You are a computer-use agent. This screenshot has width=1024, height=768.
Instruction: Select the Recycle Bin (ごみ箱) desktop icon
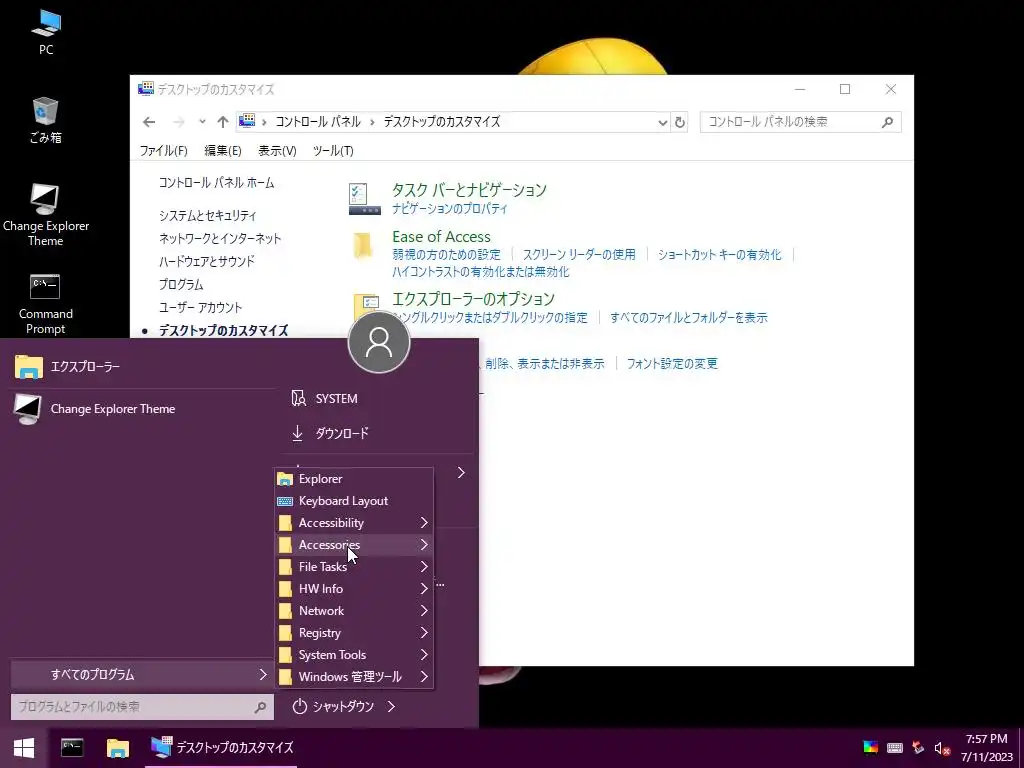46,120
